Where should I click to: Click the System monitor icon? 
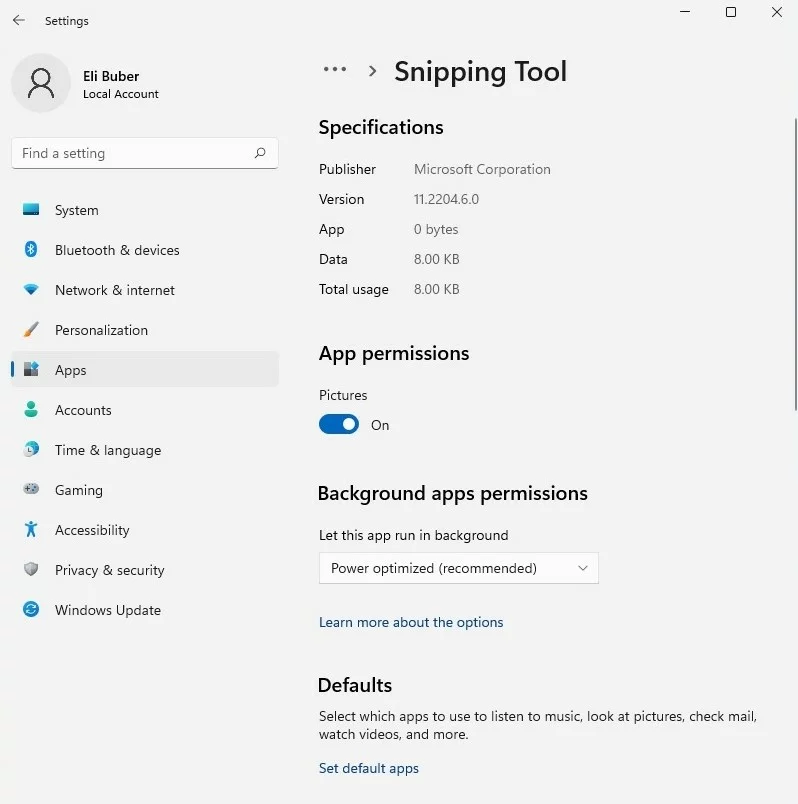pos(31,209)
